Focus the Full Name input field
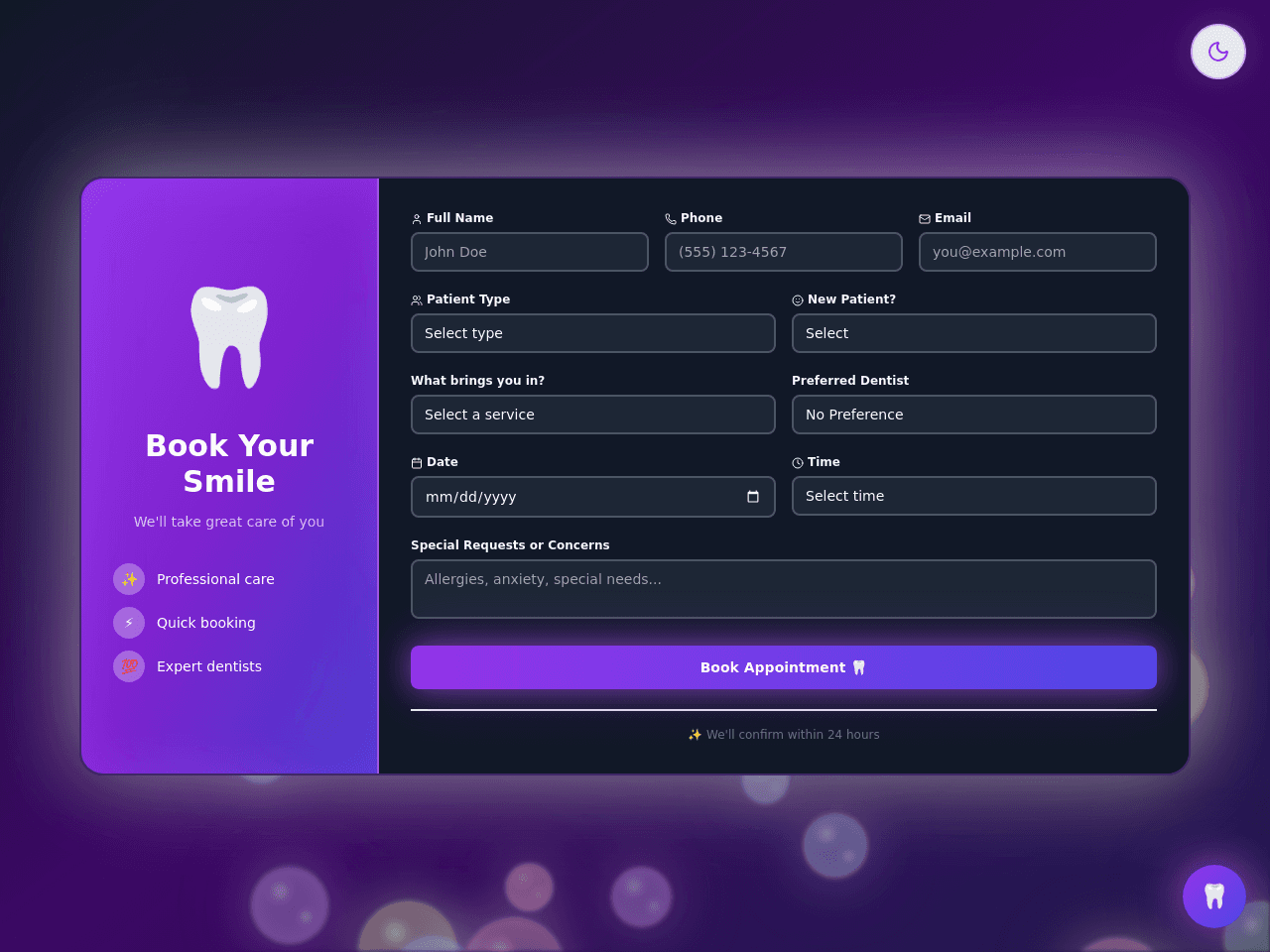The height and width of the screenshot is (952, 1270). (530, 252)
